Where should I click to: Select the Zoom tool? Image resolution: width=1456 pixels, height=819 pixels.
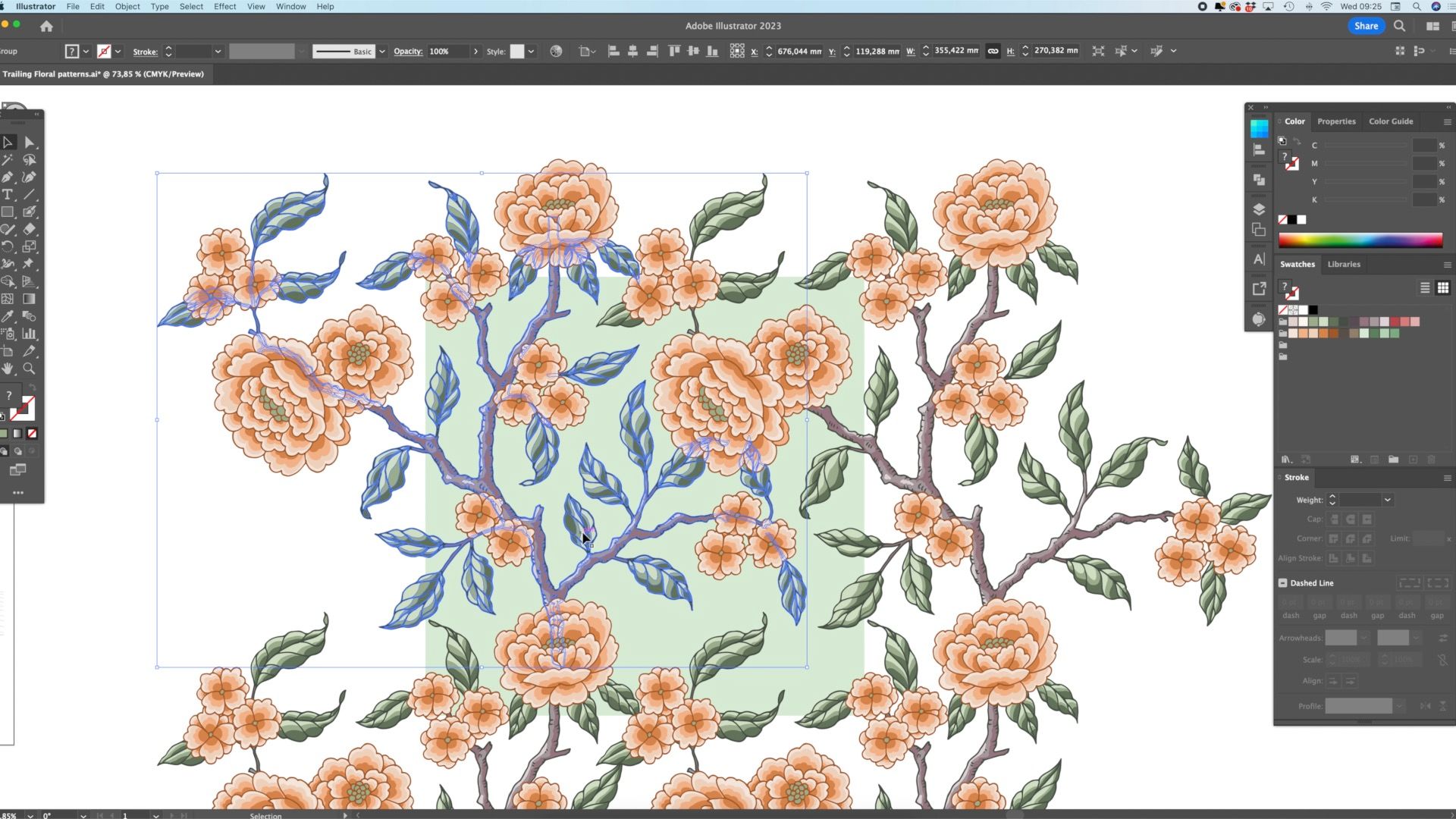29,369
